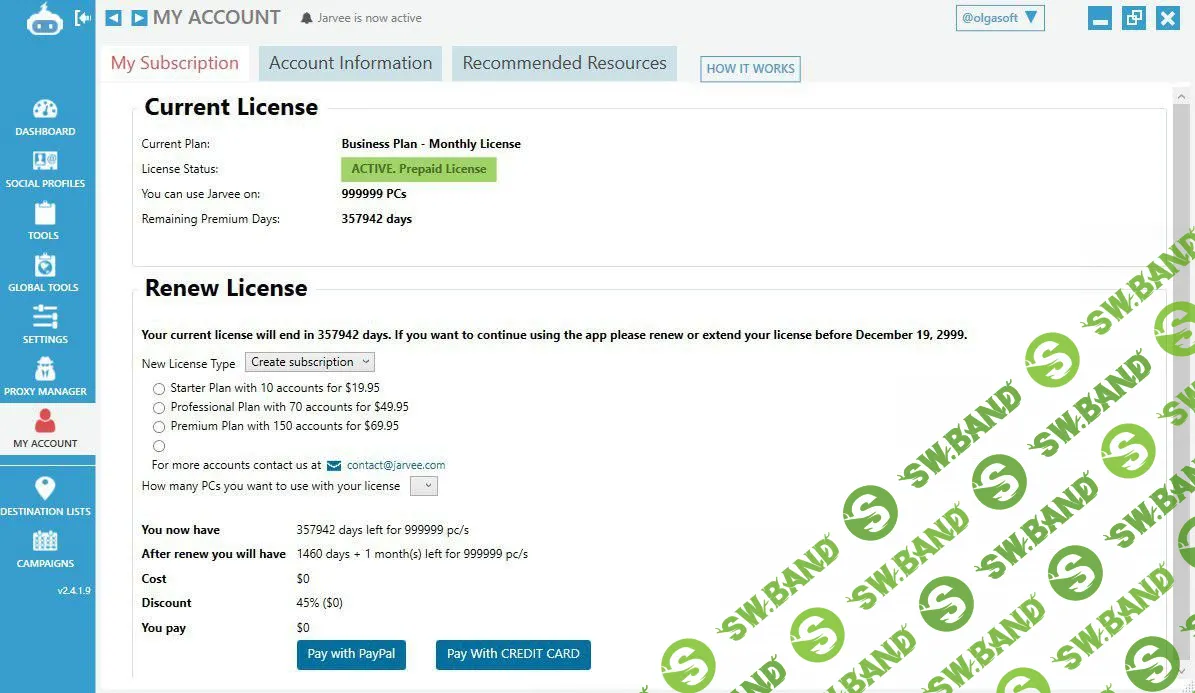Open the New License Type dropdown

coord(310,362)
